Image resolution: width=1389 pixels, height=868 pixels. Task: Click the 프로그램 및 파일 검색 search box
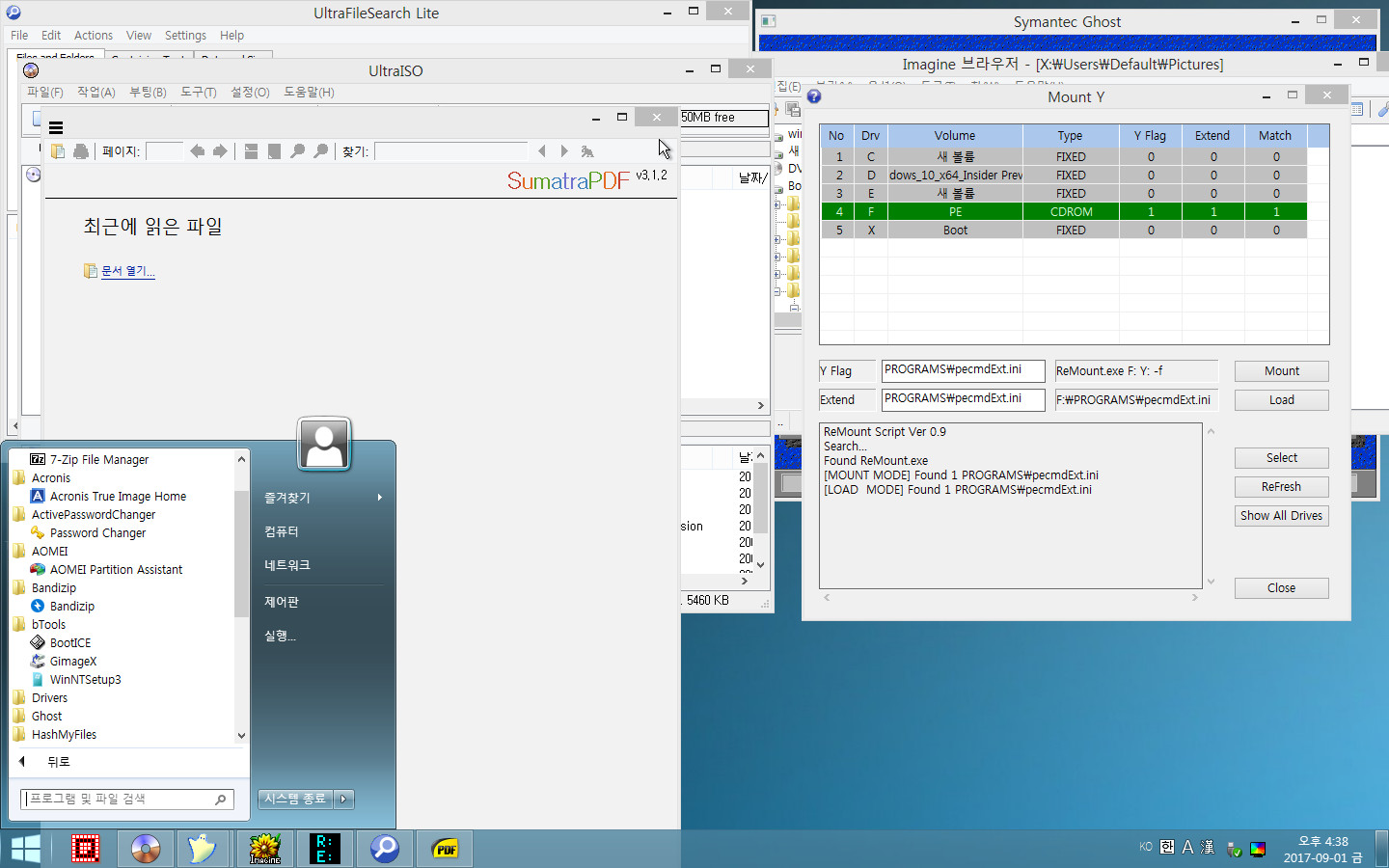(126, 800)
